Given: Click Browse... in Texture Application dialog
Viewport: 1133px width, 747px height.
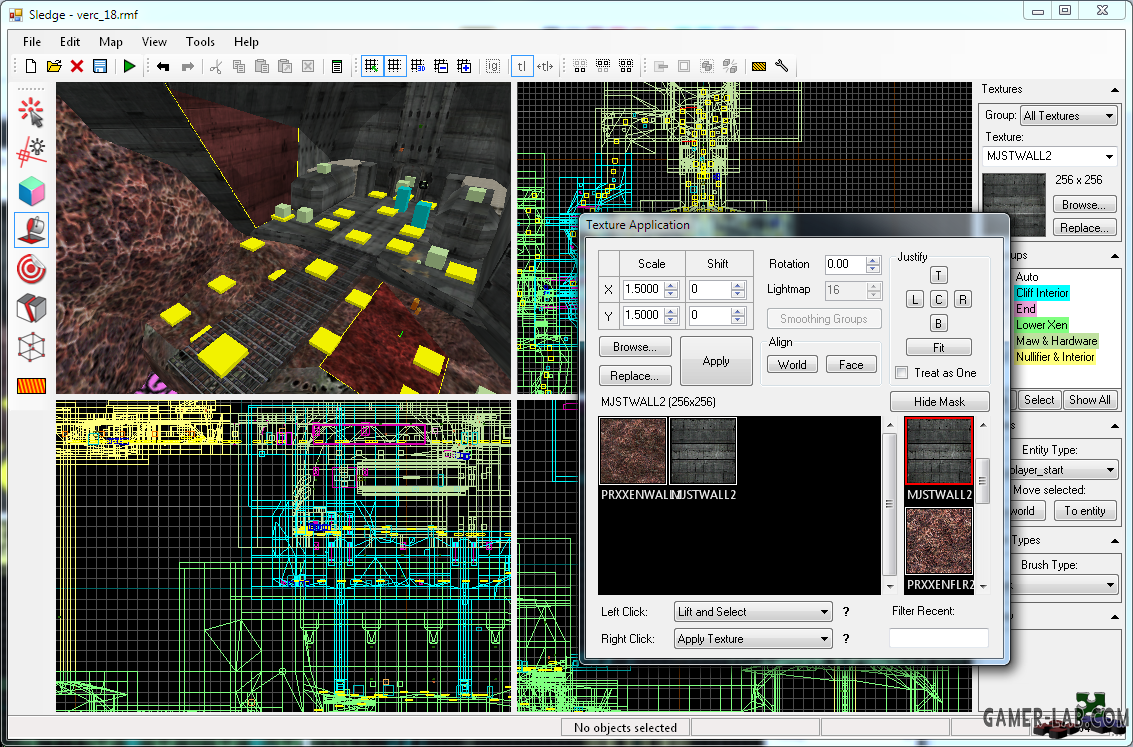Looking at the screenshot, I should pyautogui.click(x=635, y=347).
